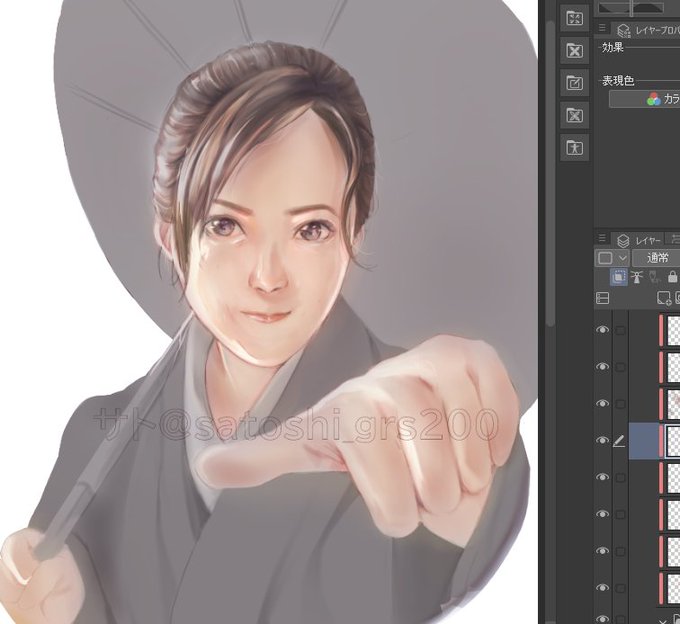This screenshot has height=624, width=680.
Task: Click the selected layer's highlighted thumbnail
Action: click(x=673, y=441)
